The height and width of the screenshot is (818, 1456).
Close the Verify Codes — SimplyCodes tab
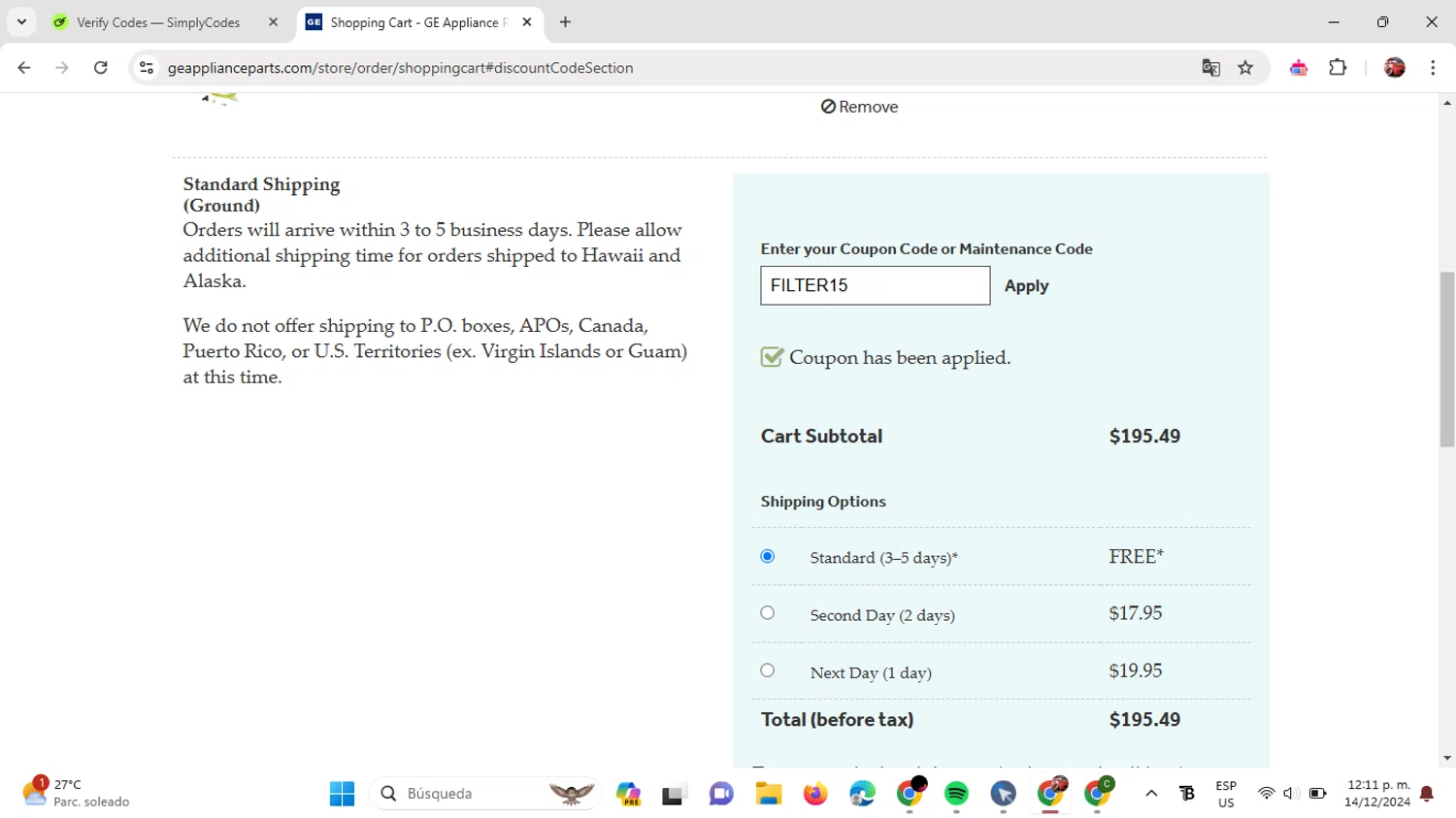tap(273, 22)
